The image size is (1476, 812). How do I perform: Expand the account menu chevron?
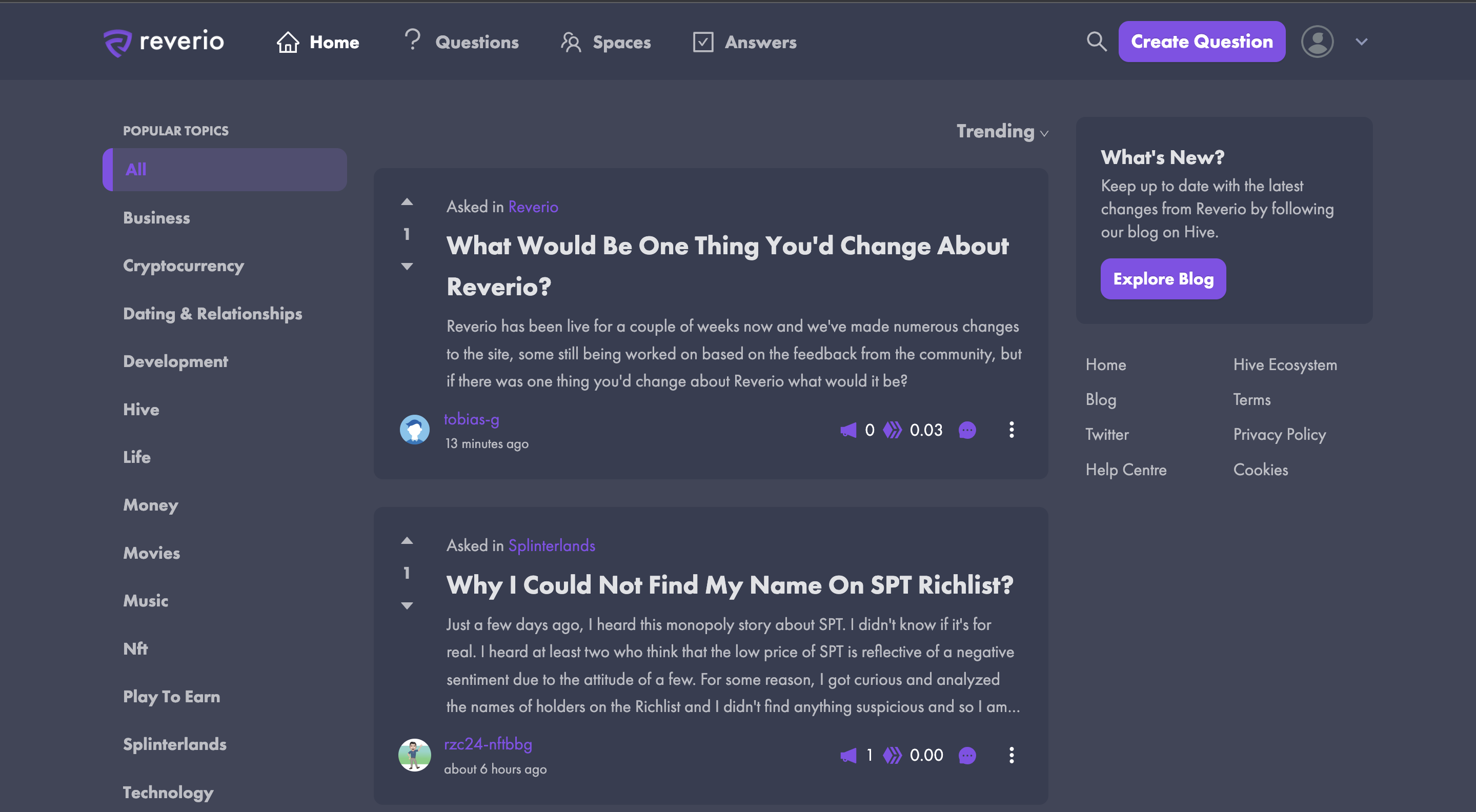[x=1361, y=42]
